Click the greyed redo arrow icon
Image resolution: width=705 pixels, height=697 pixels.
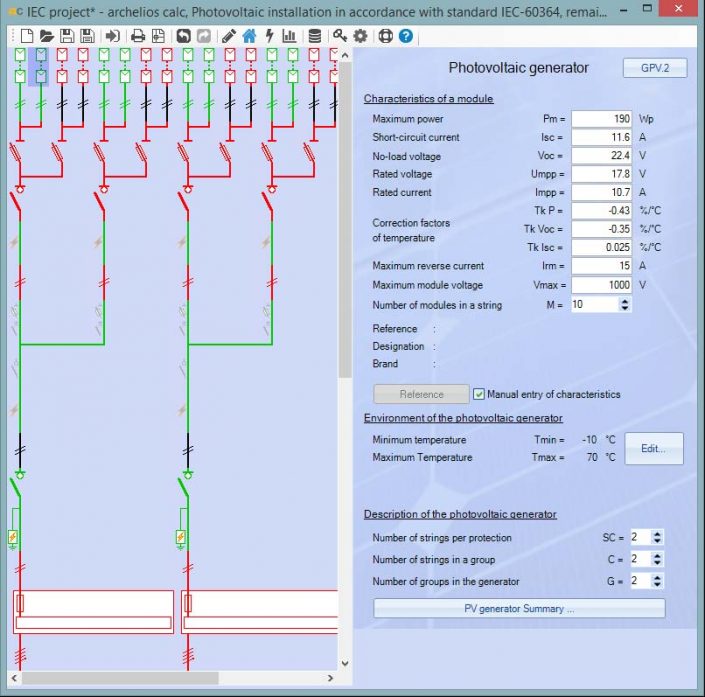204,36
